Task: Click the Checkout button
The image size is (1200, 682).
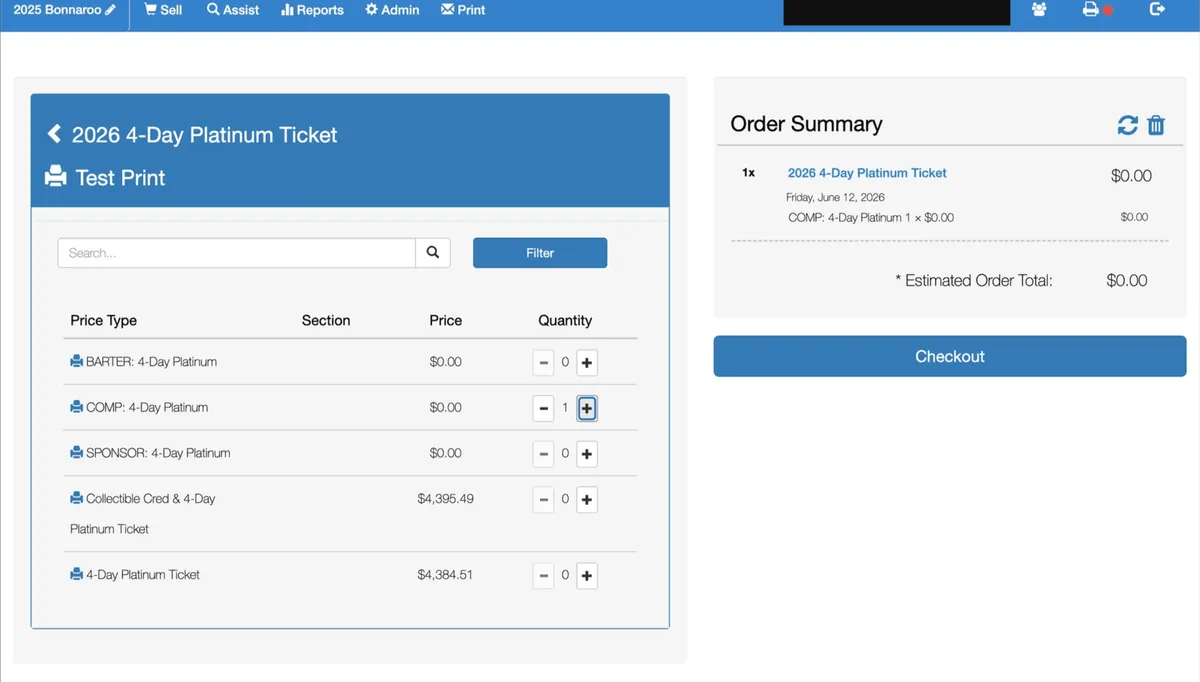Action: coord(950,356)
